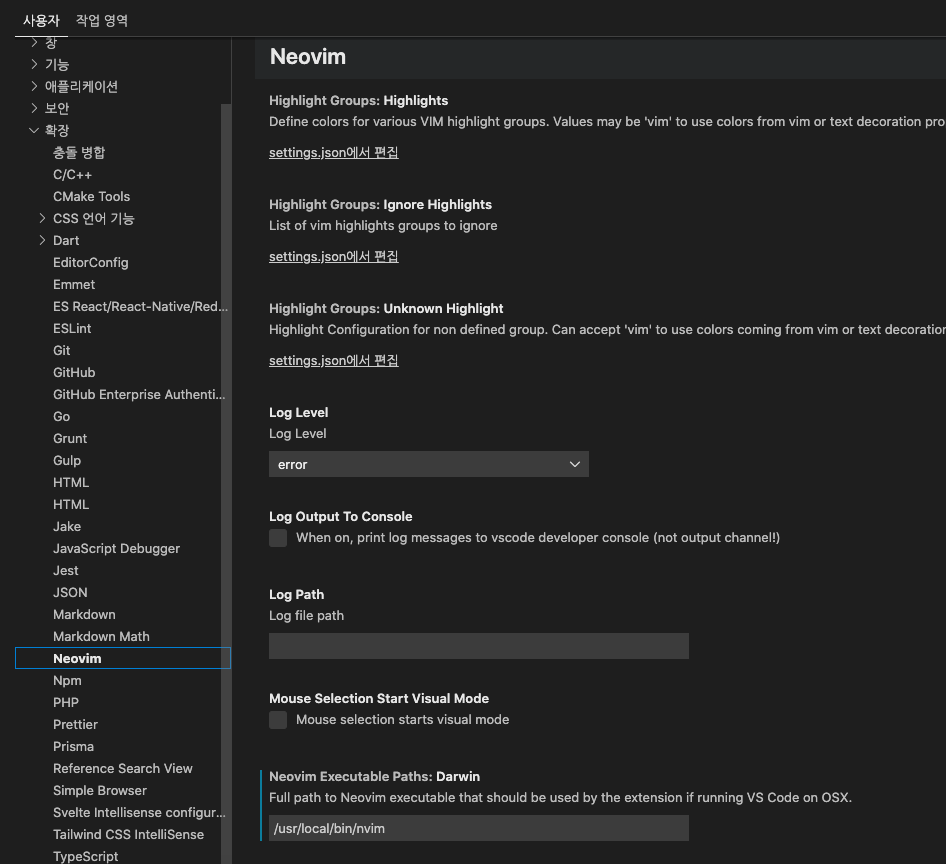Expand the Dart extension subtree
The image size is (946, 864).
click(42, 240)
